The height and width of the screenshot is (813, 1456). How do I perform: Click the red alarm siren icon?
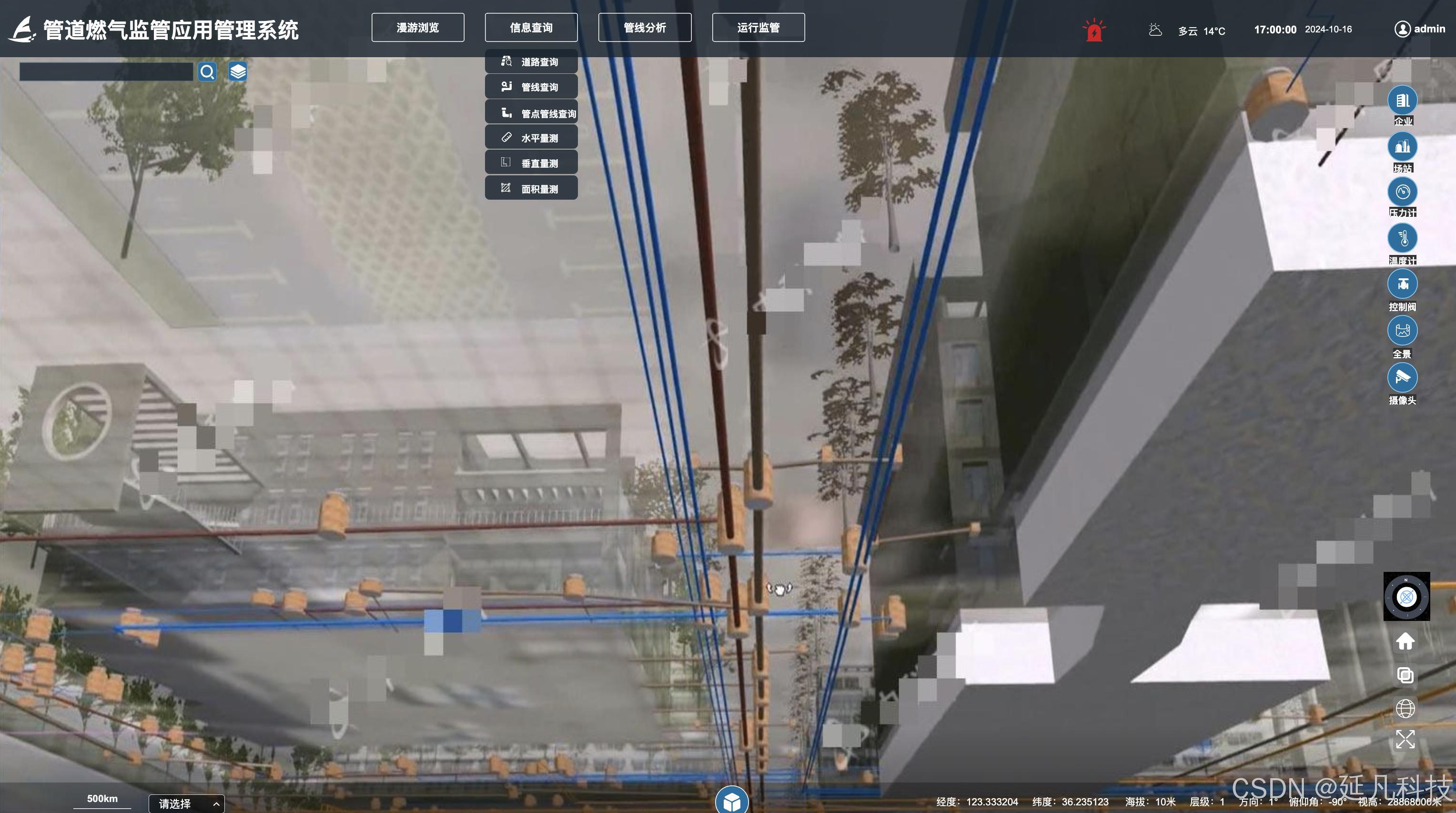(1094, 30)
